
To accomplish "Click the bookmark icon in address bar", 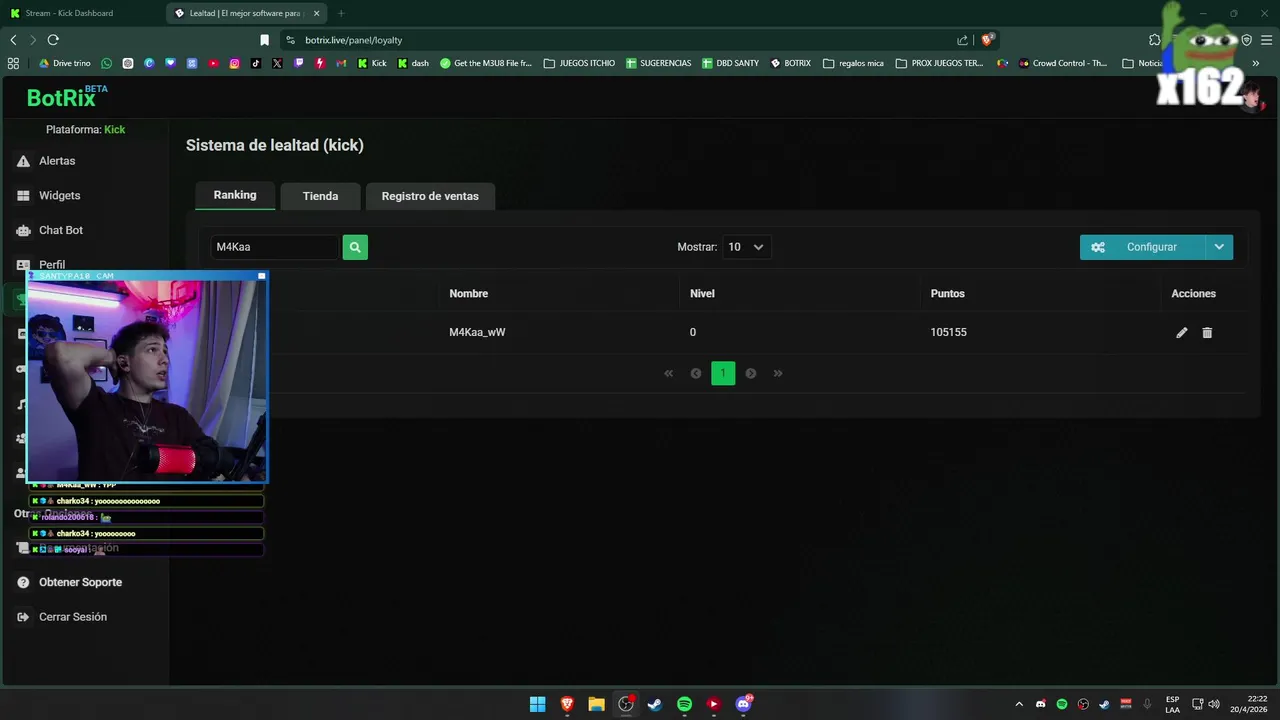I will [264, 40].
